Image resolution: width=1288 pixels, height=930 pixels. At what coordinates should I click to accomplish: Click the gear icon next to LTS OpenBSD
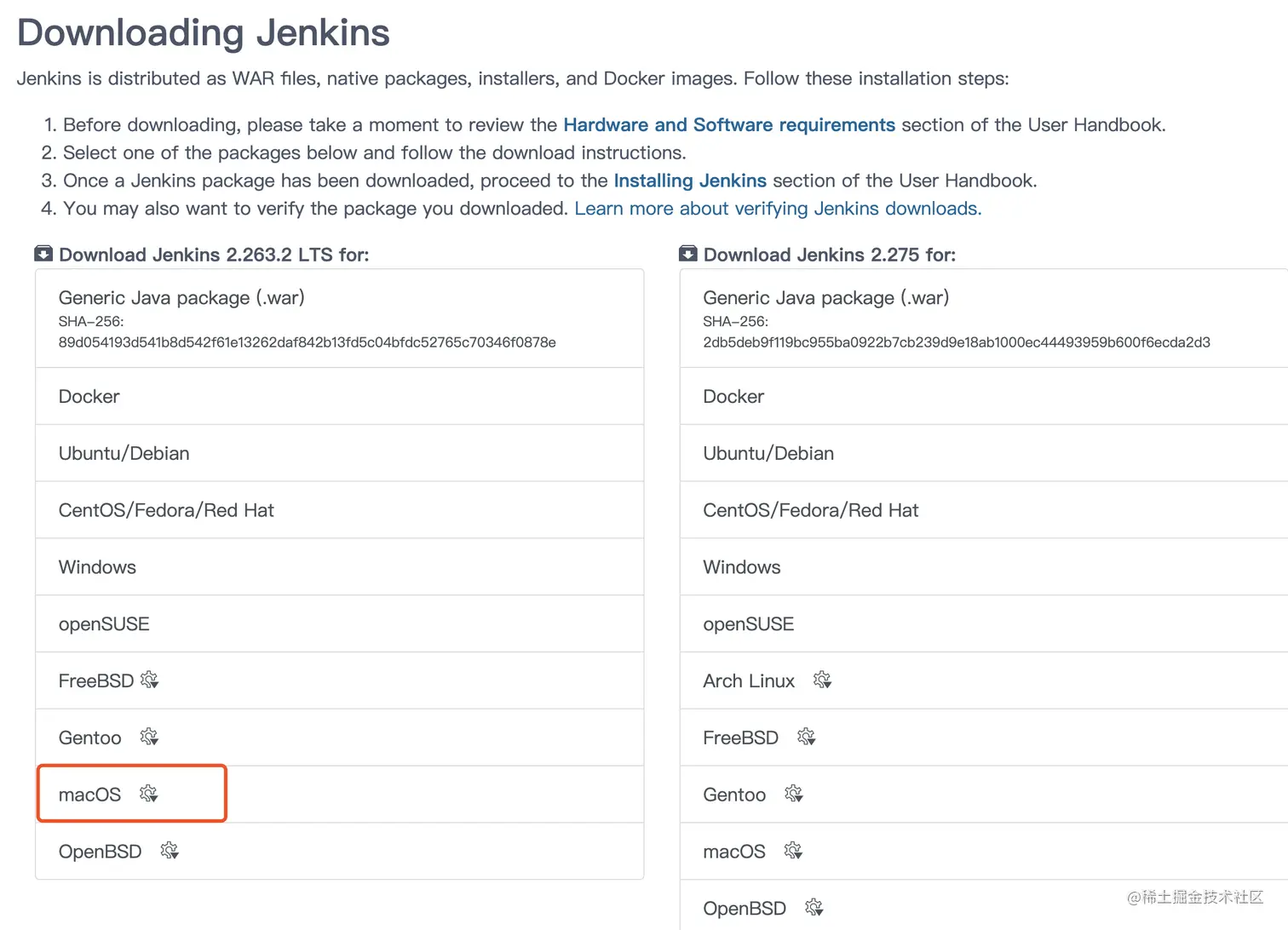click(170, 850)
